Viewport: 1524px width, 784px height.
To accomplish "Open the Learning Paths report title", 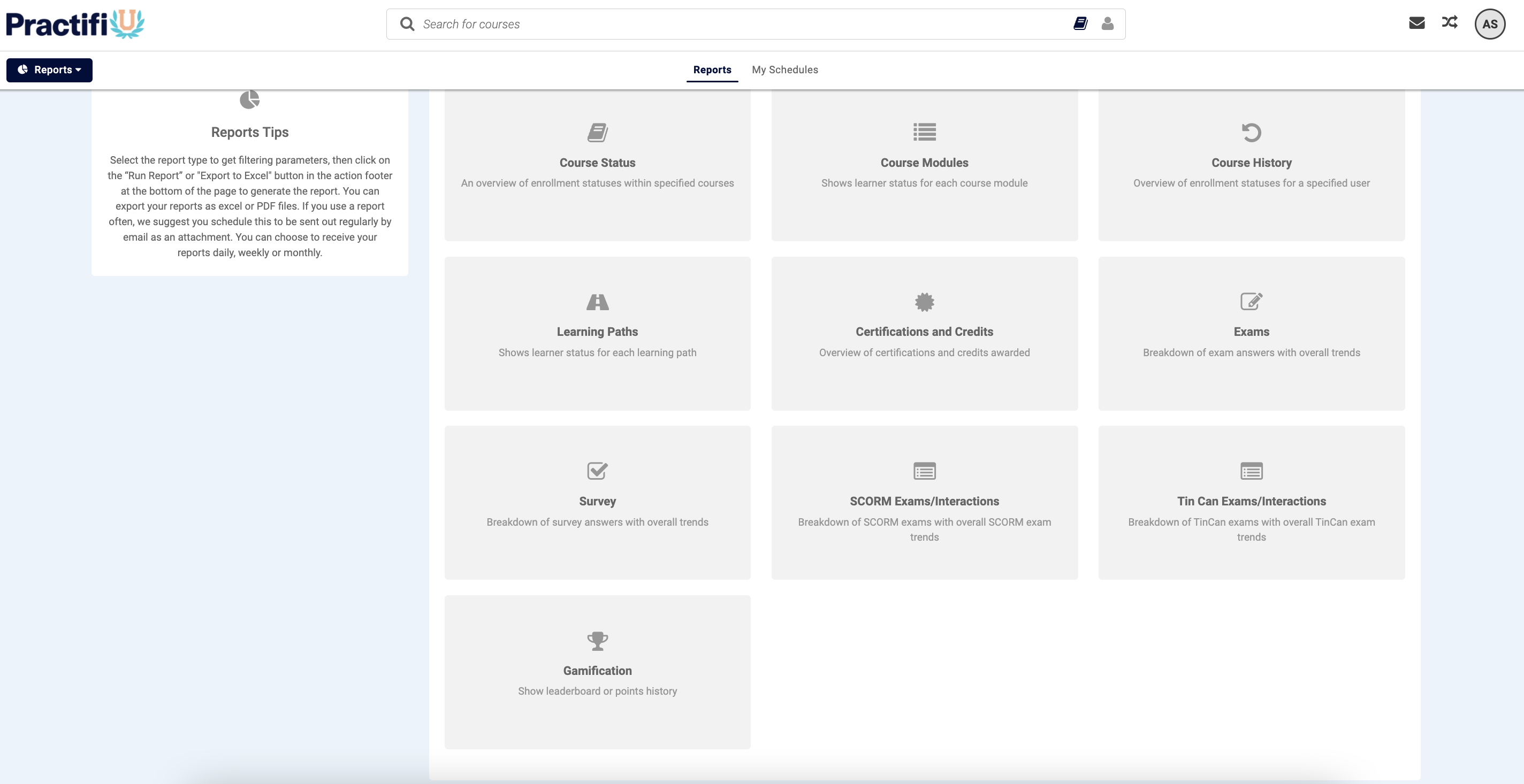I will (x=598, y=332).
